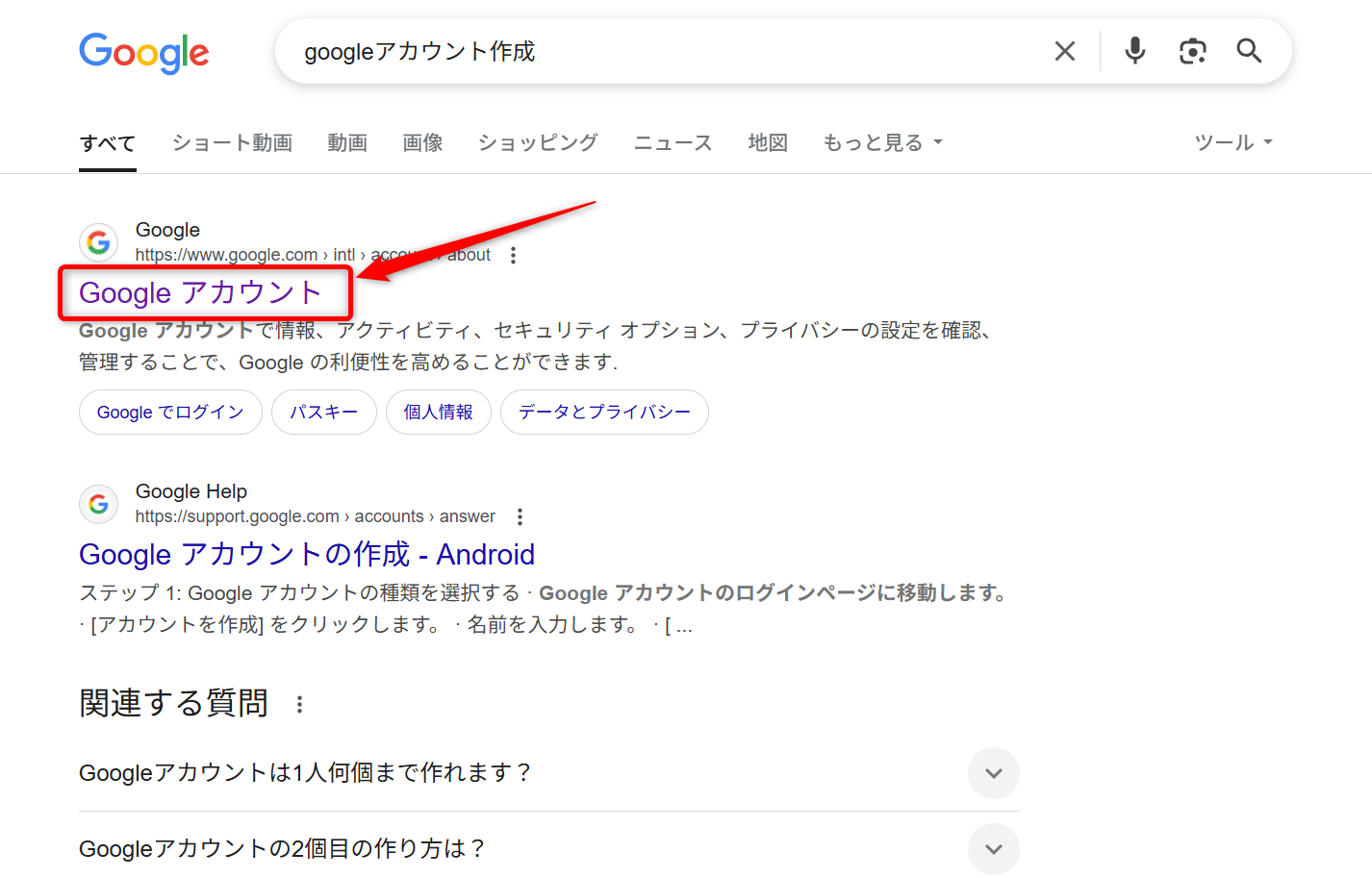The height and width of the screenshot is (878, 1372).
Task: Open the three-dot menu on Google Help result
Action: [x=519, y=516]
